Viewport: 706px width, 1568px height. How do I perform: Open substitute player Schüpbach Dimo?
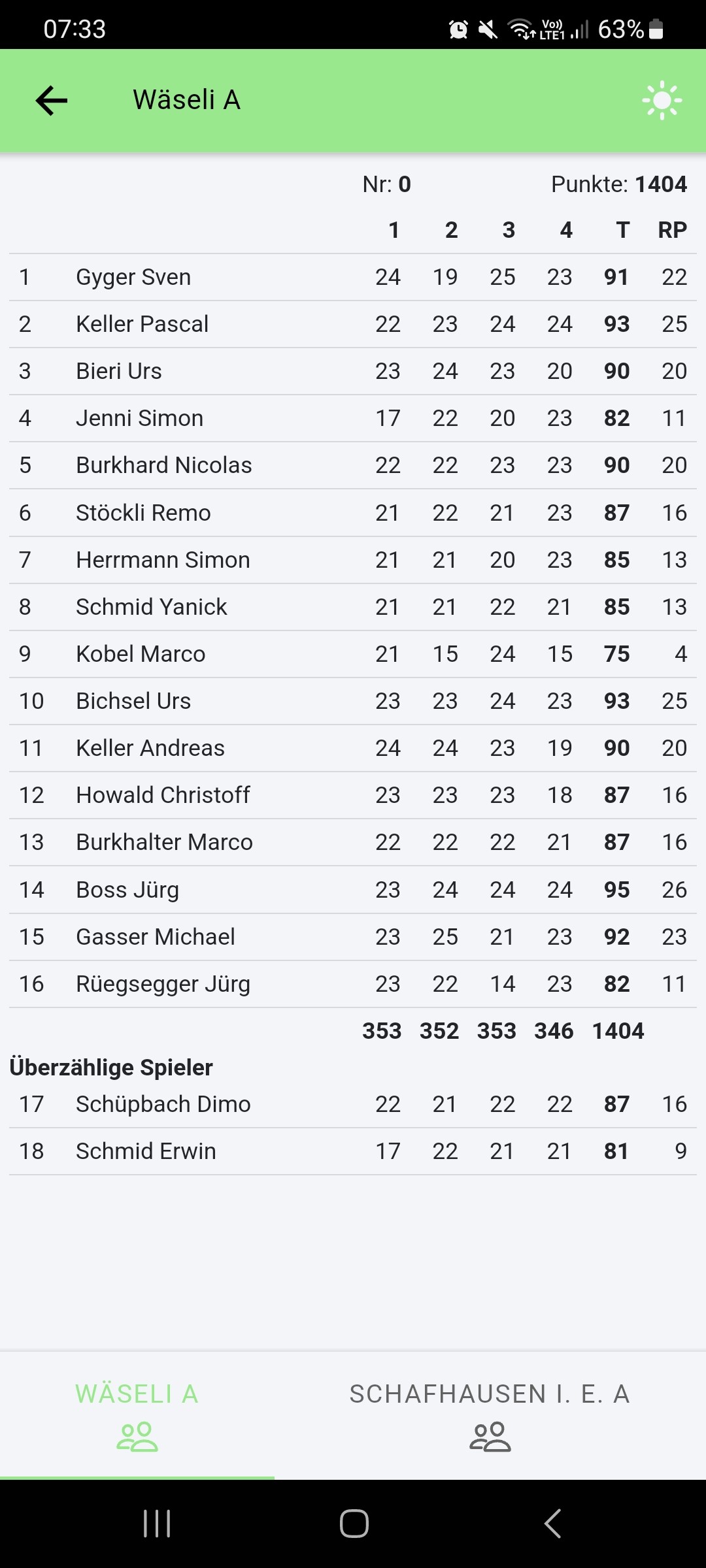click(x=163, y=1104)
